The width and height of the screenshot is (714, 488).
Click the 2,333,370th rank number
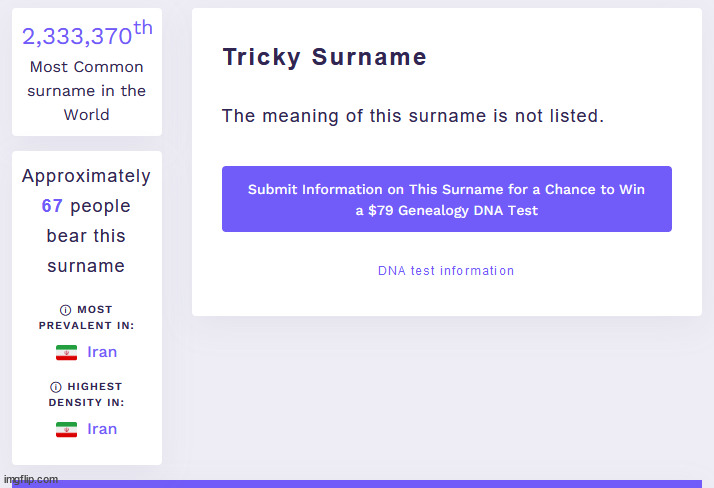pos(77,37)
